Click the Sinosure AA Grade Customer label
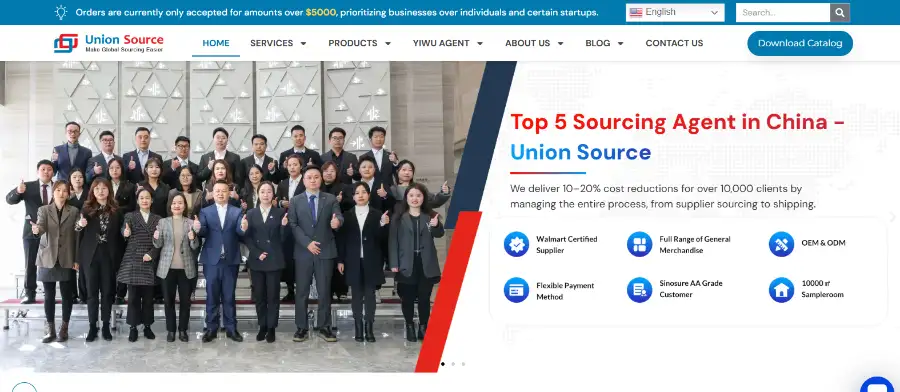This screenshot has width=900, height=392. (x=690, y=289)
